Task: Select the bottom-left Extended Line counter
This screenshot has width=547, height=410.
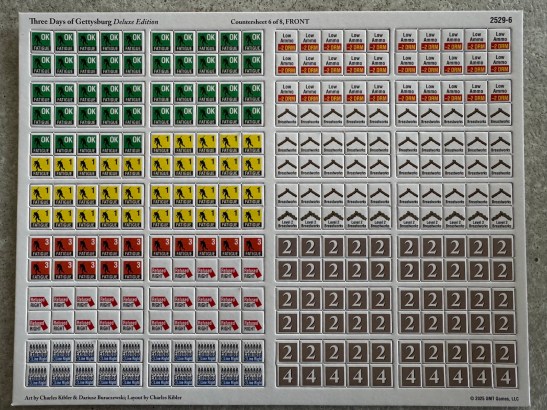Action: click(x=38, y=376)
